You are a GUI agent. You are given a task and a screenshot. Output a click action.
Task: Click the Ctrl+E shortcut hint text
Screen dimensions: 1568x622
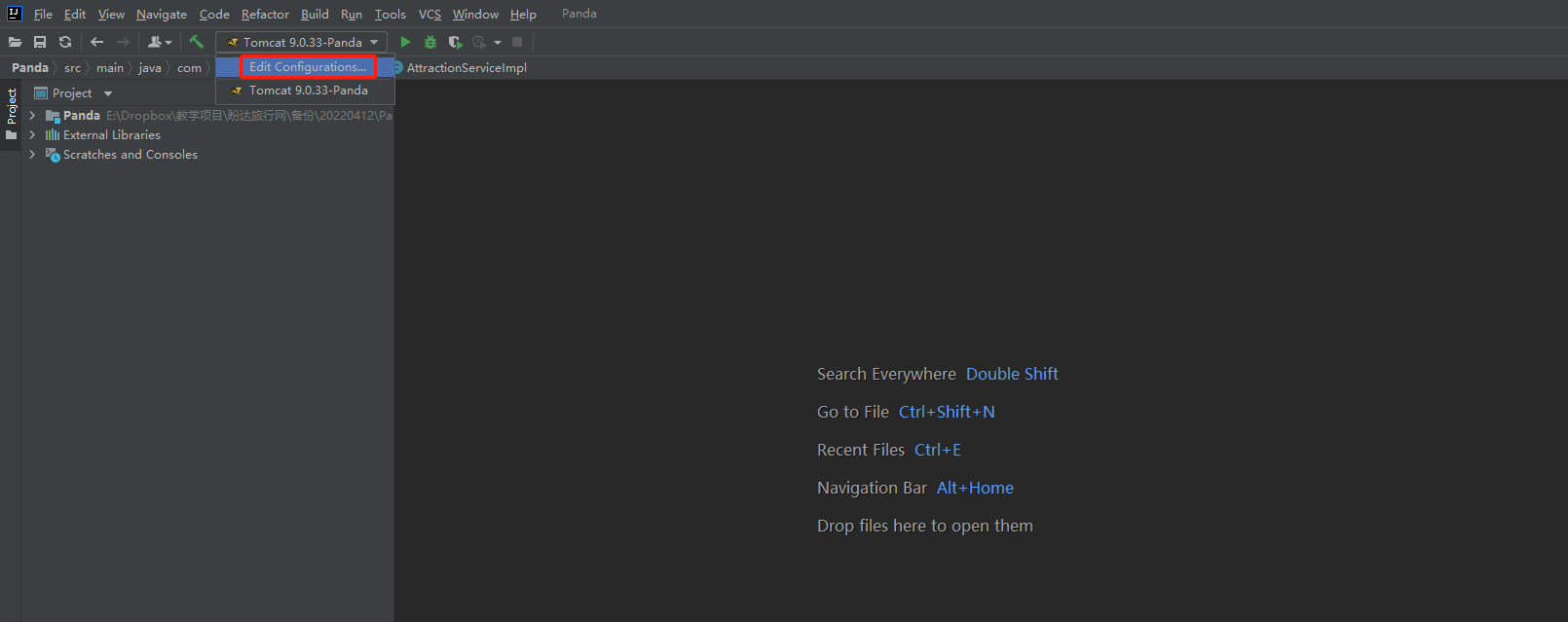(938, 450)
